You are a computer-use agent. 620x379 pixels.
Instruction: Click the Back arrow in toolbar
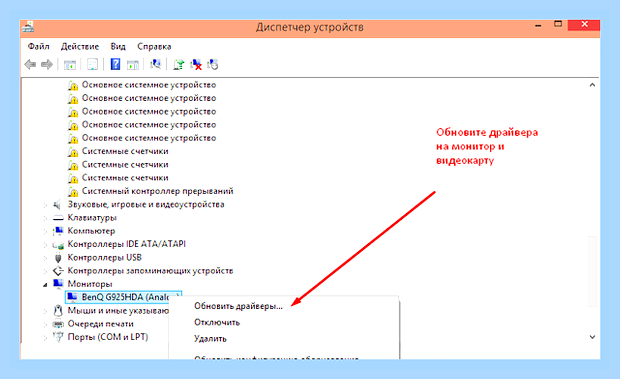pos(30,64)
